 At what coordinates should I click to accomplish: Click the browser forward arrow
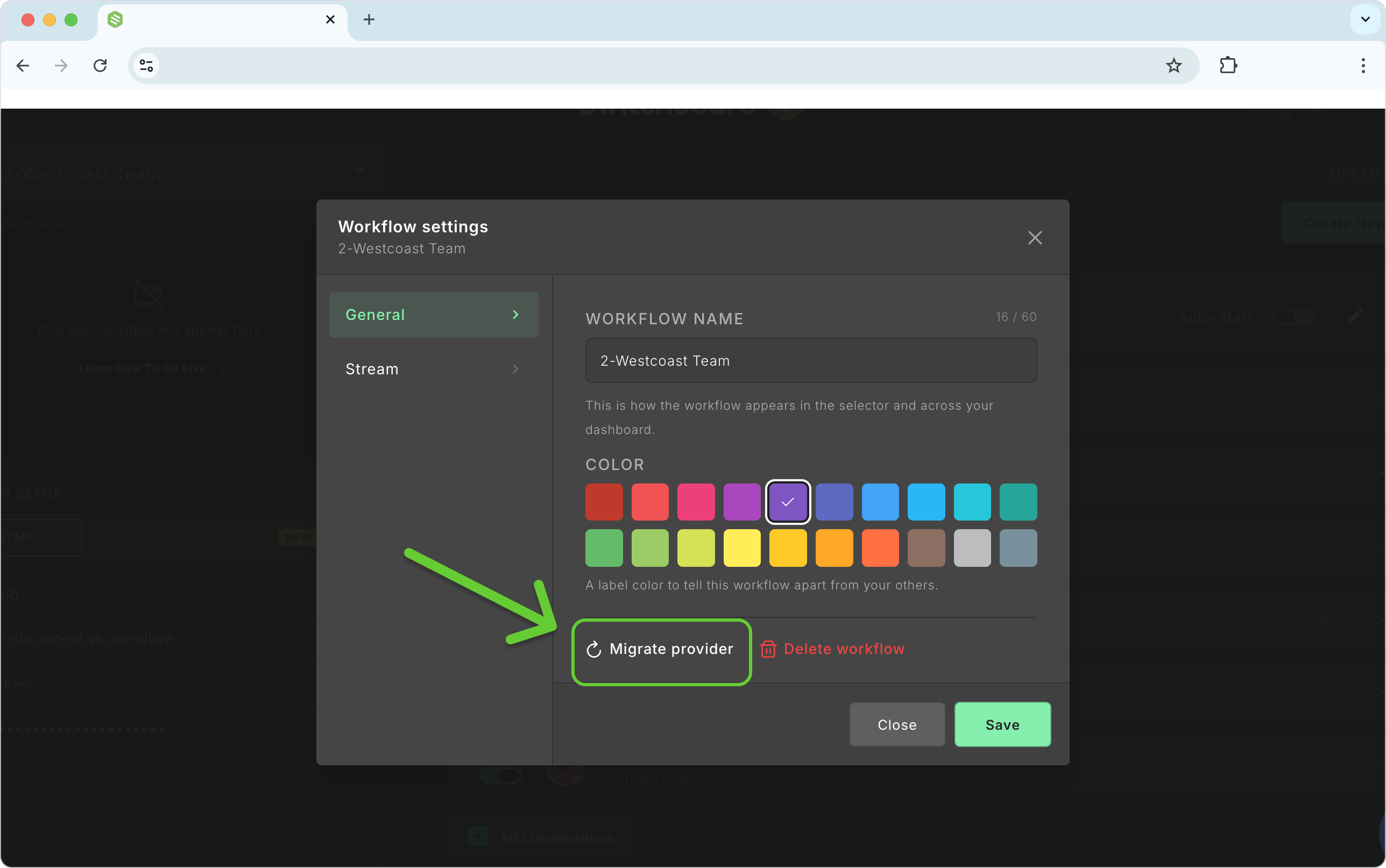(x=61, y=66)
